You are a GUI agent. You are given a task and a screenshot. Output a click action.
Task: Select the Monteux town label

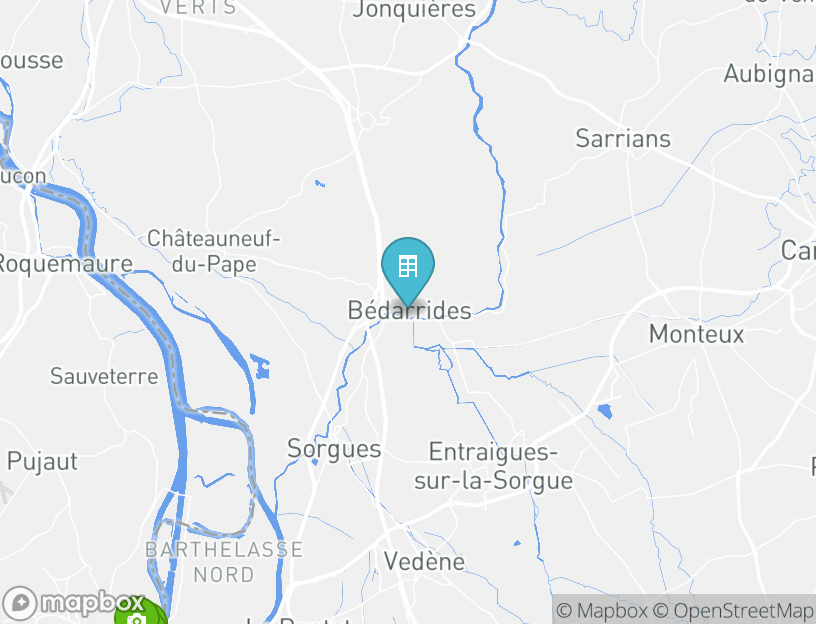click(697, 334)
